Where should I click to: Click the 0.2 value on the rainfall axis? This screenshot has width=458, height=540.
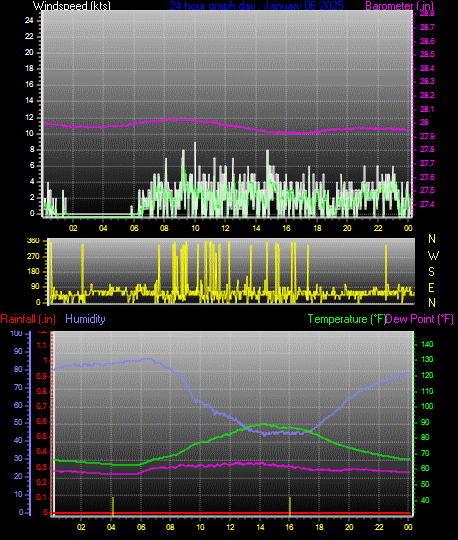[42, 482]
